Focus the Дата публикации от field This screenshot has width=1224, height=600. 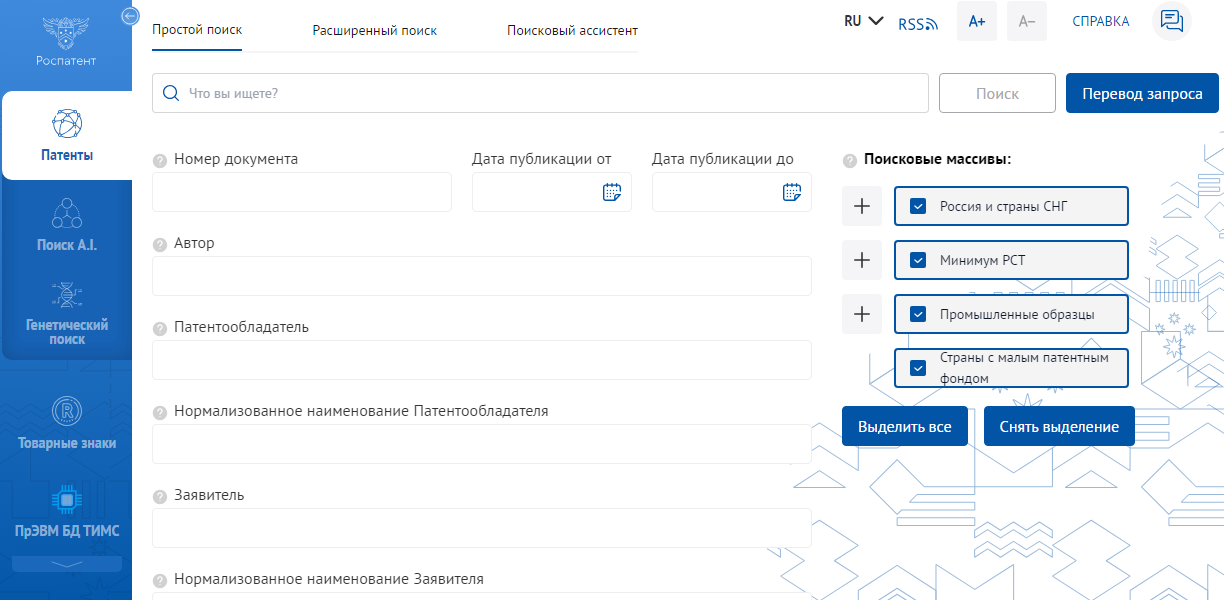[552, 192]
